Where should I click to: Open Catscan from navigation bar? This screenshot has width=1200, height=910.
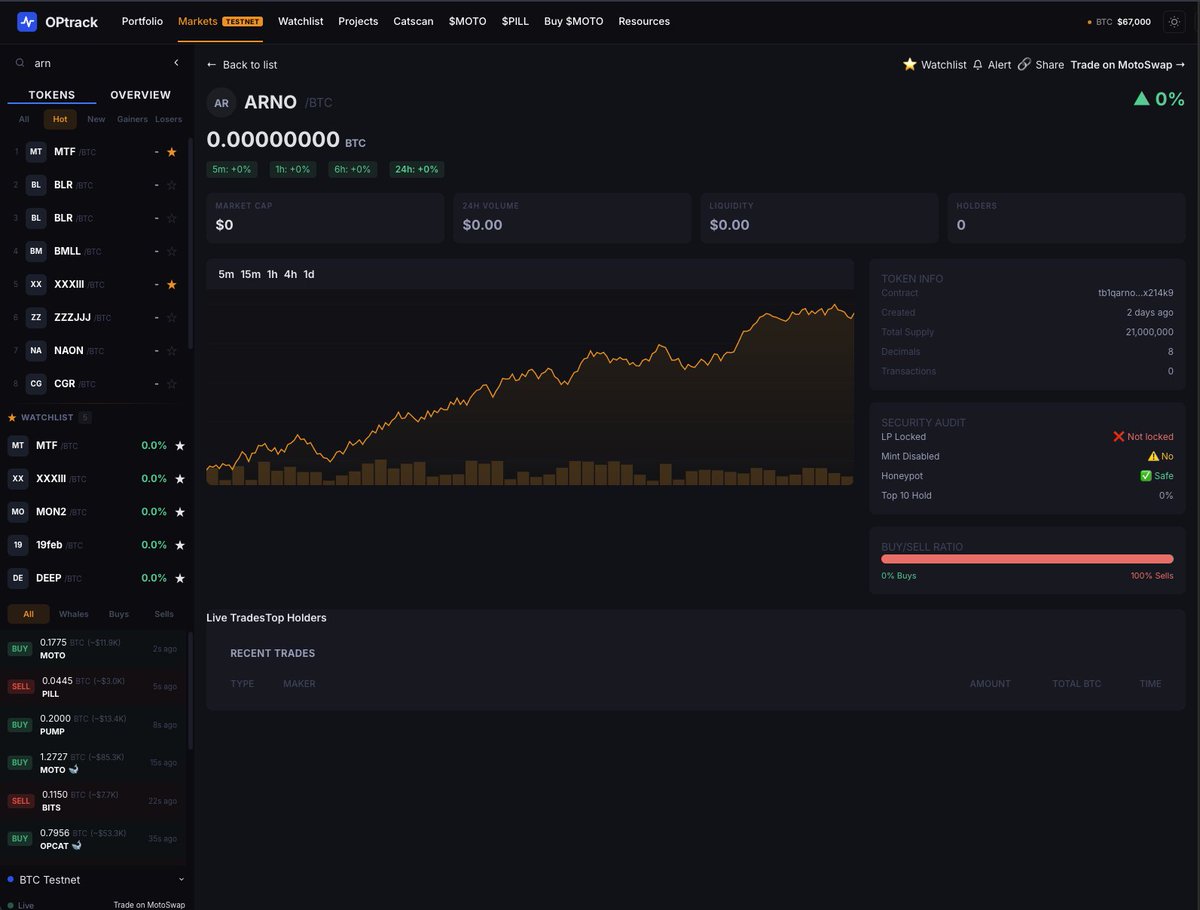point(413,21)
